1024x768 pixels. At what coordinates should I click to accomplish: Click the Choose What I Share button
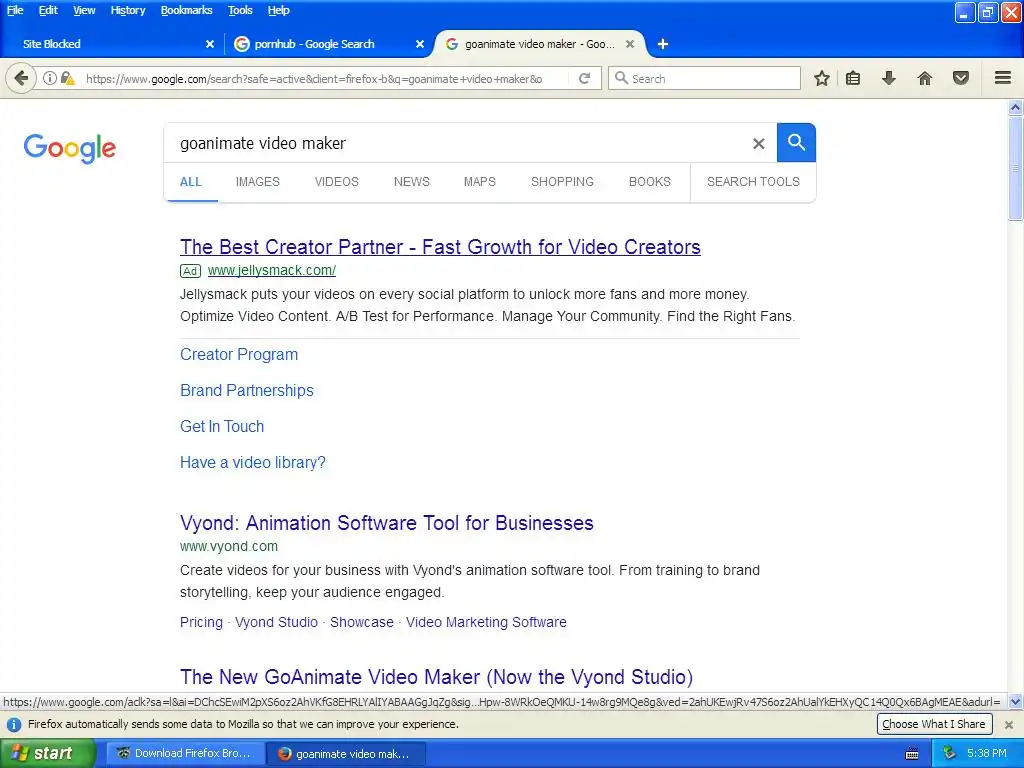[x=934, y=724]
